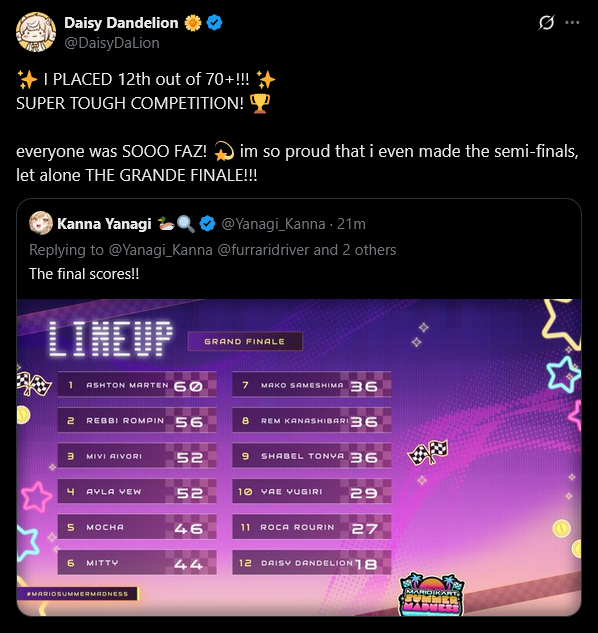This screenshot has height=633, width=598.
Task: Click the Mario Kart Summer Madness logo in image
Action: (432, 594)
